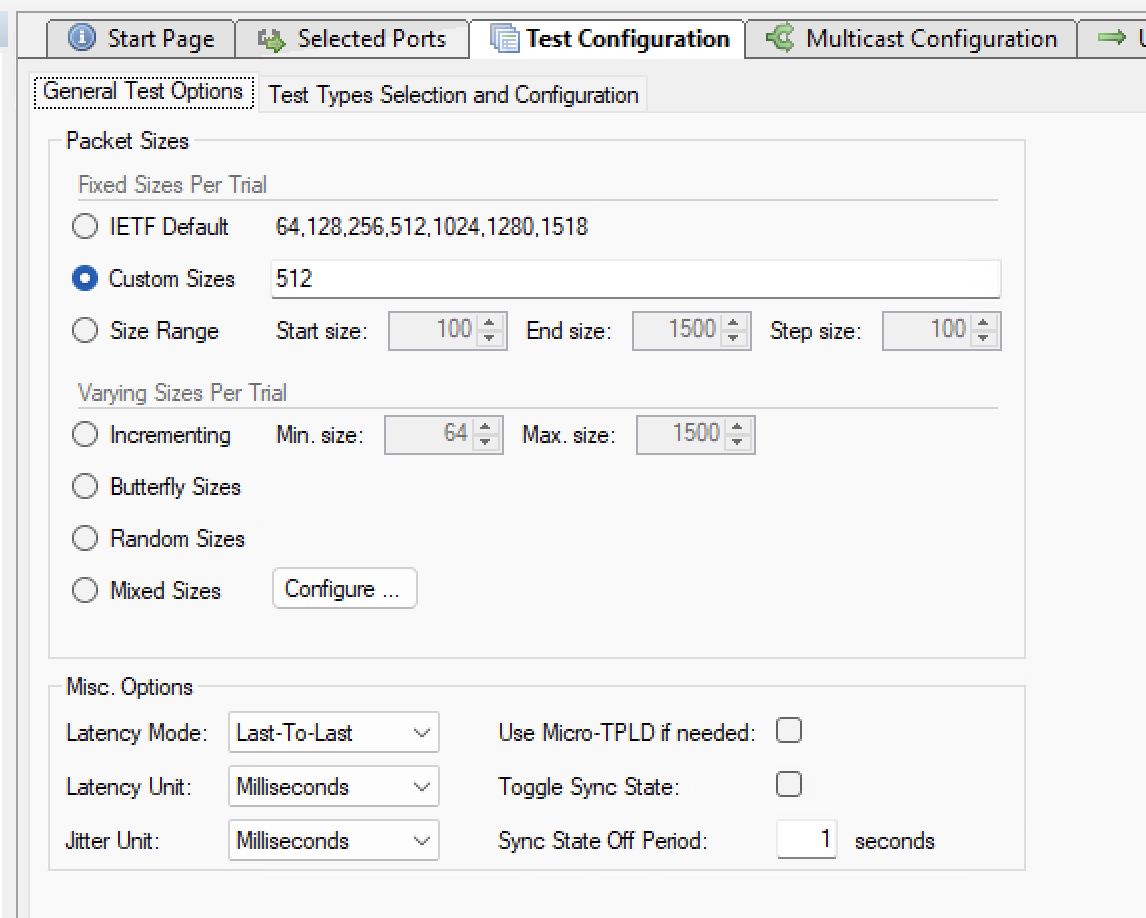Enable Use Micro-TPLD if needed checkbox
The image size is (1146, 918).
point(789,732)
